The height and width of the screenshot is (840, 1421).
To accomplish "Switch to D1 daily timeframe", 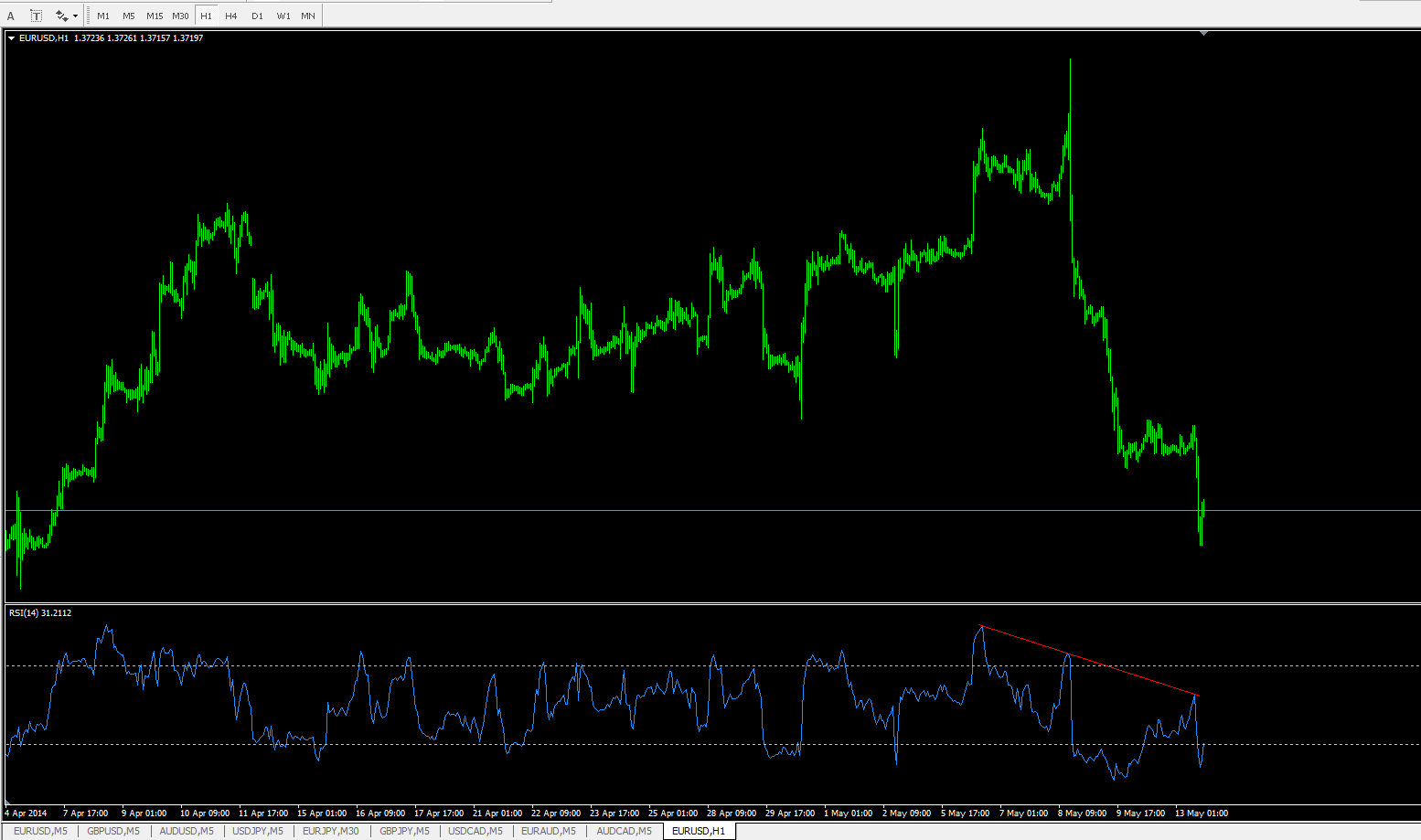I will coord(257,16).
